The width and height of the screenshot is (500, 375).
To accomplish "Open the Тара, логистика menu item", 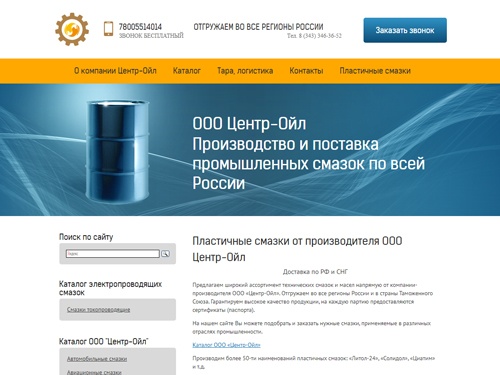I will [x=245, y=71].
